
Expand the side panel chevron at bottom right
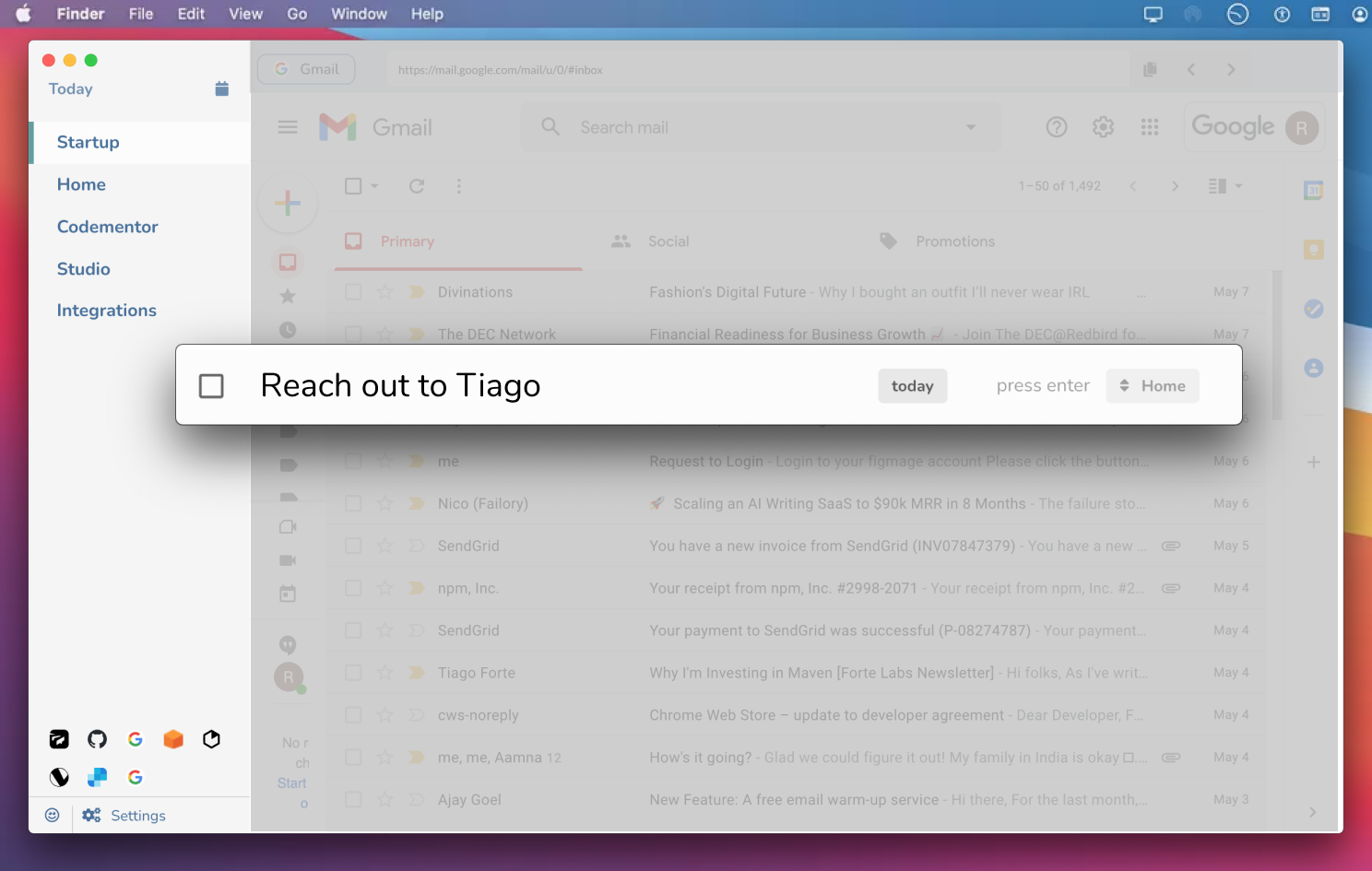(1313, 812)
